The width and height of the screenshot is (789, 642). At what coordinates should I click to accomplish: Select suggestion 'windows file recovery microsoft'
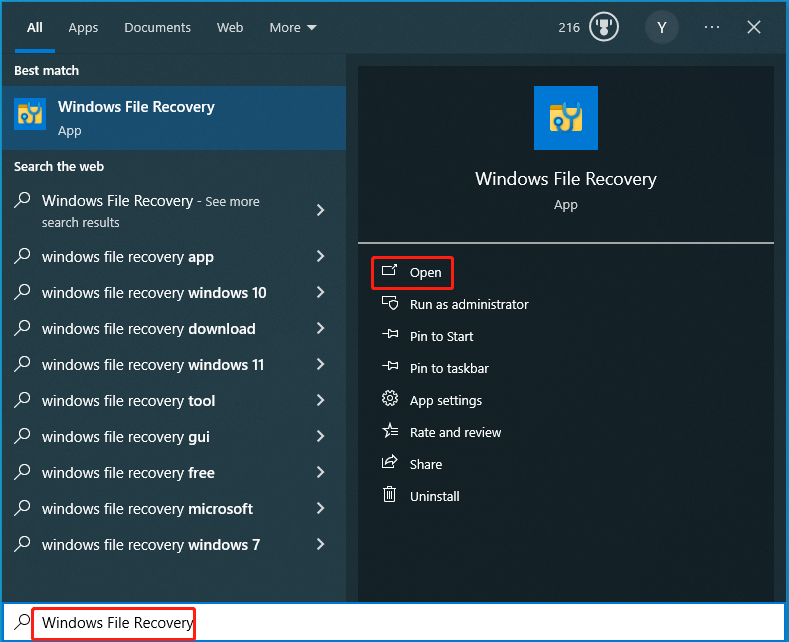[147, 509]
